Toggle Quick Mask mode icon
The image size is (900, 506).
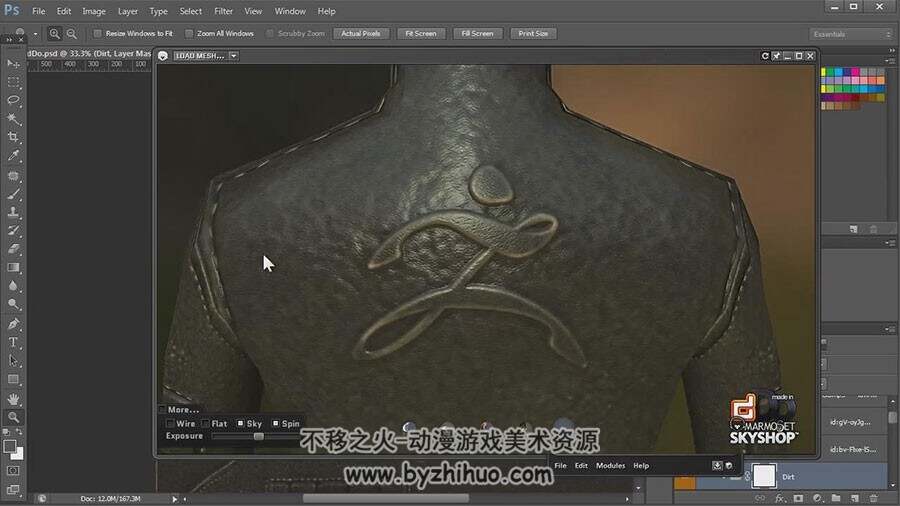point(13,471)
